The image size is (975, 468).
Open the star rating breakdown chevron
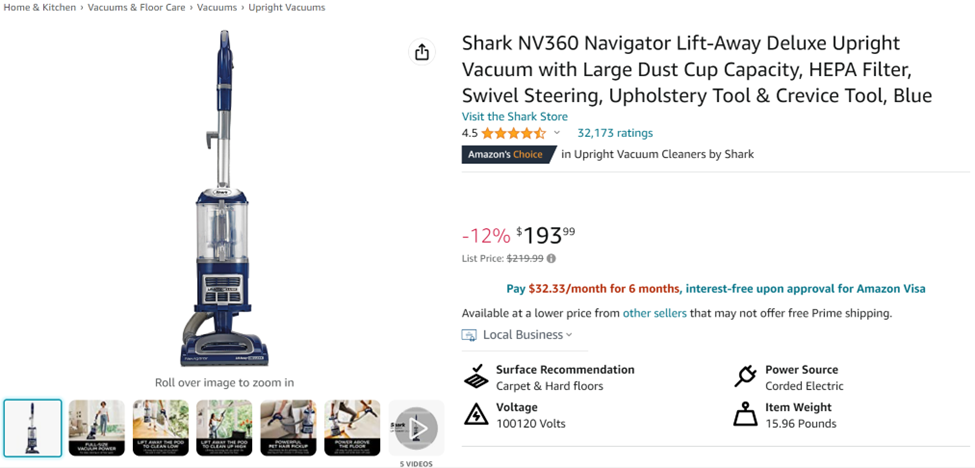(557, 133)
